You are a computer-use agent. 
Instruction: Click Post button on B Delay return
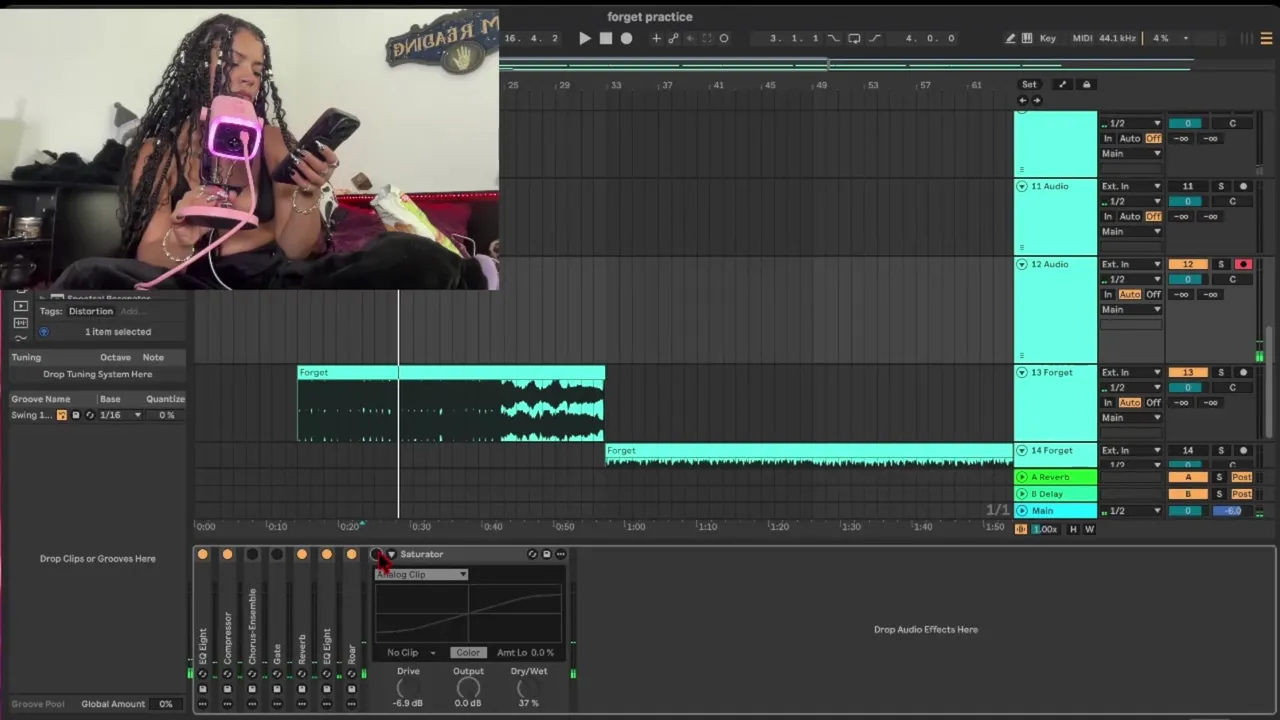pos(1242,494)
